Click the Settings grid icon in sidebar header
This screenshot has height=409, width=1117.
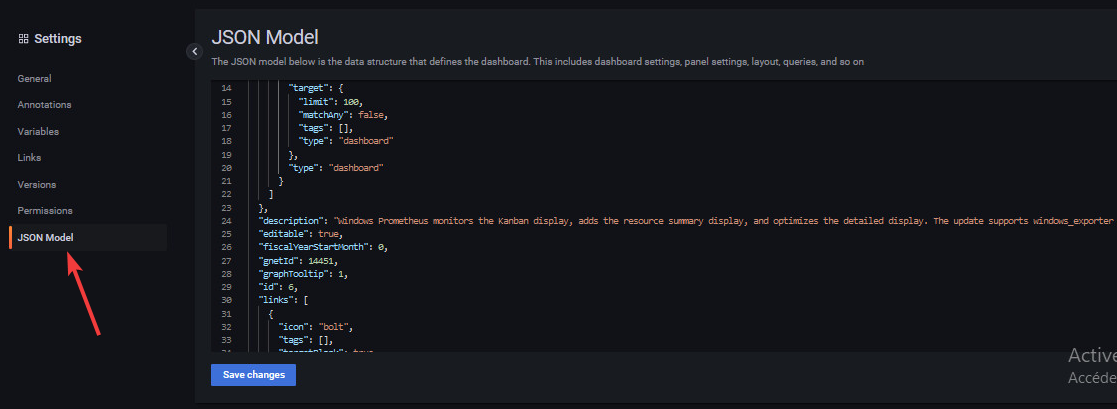point(23,39)
